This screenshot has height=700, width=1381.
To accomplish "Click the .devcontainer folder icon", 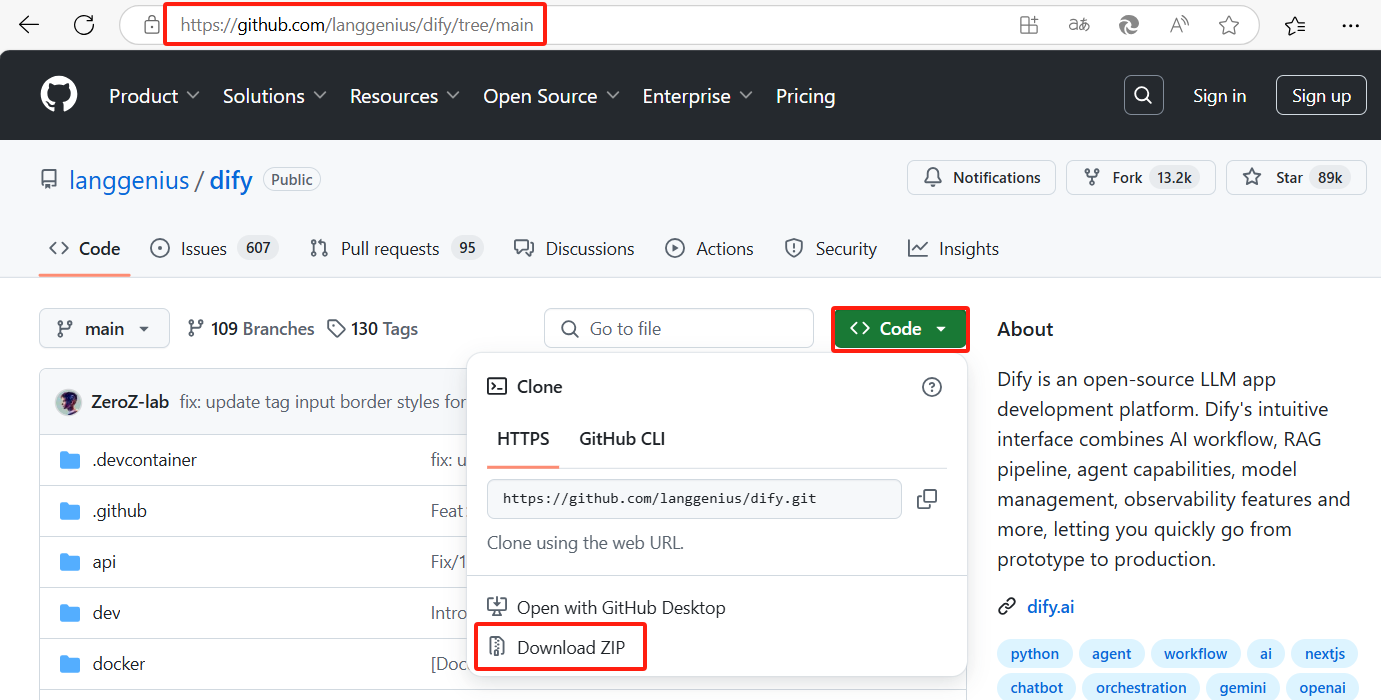I will pos(70,460).
